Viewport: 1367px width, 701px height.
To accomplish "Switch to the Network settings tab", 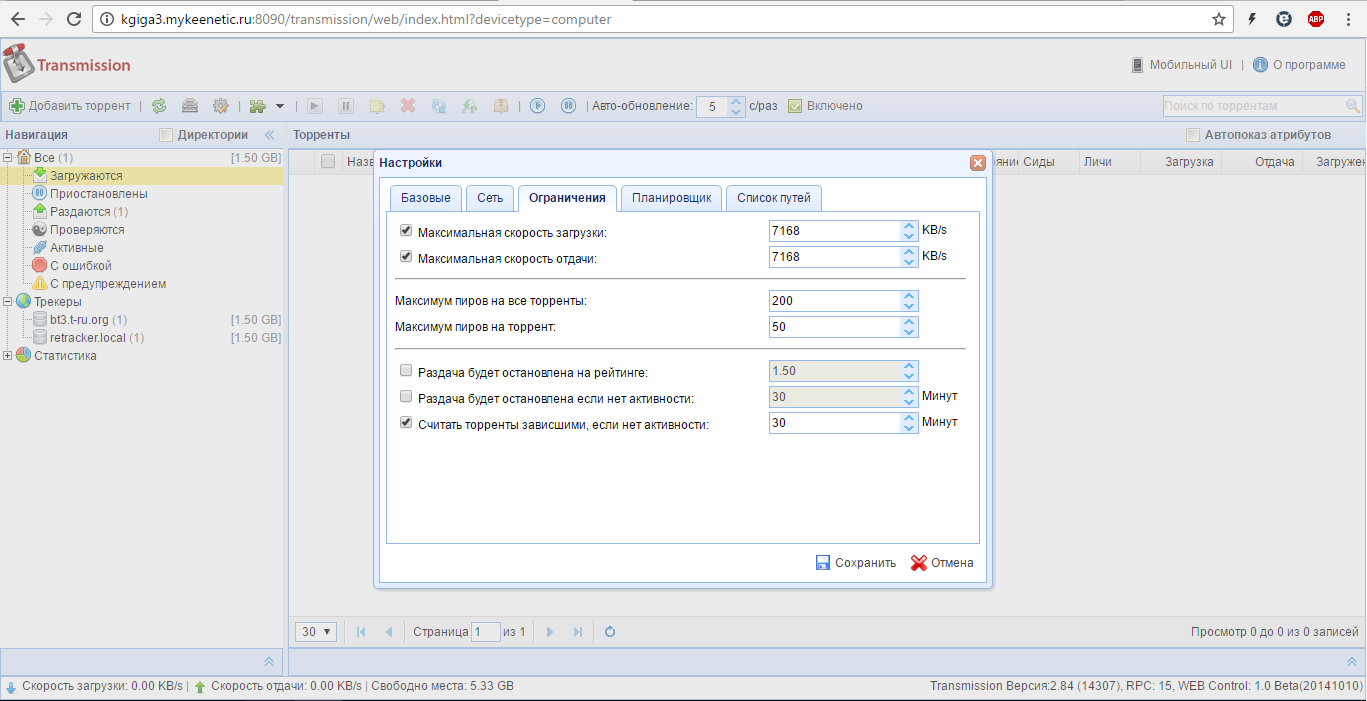I will tap(490, 198).
